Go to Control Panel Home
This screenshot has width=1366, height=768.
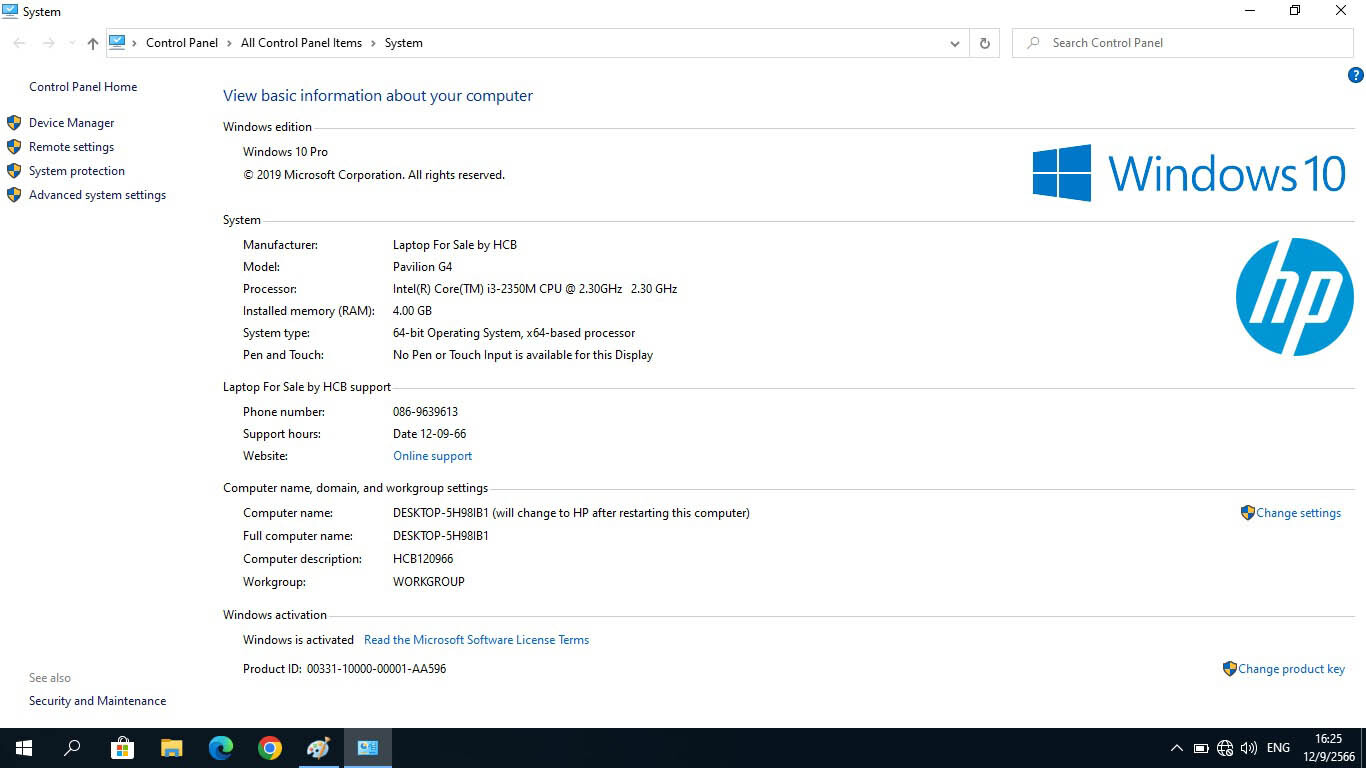coord(83,87)
